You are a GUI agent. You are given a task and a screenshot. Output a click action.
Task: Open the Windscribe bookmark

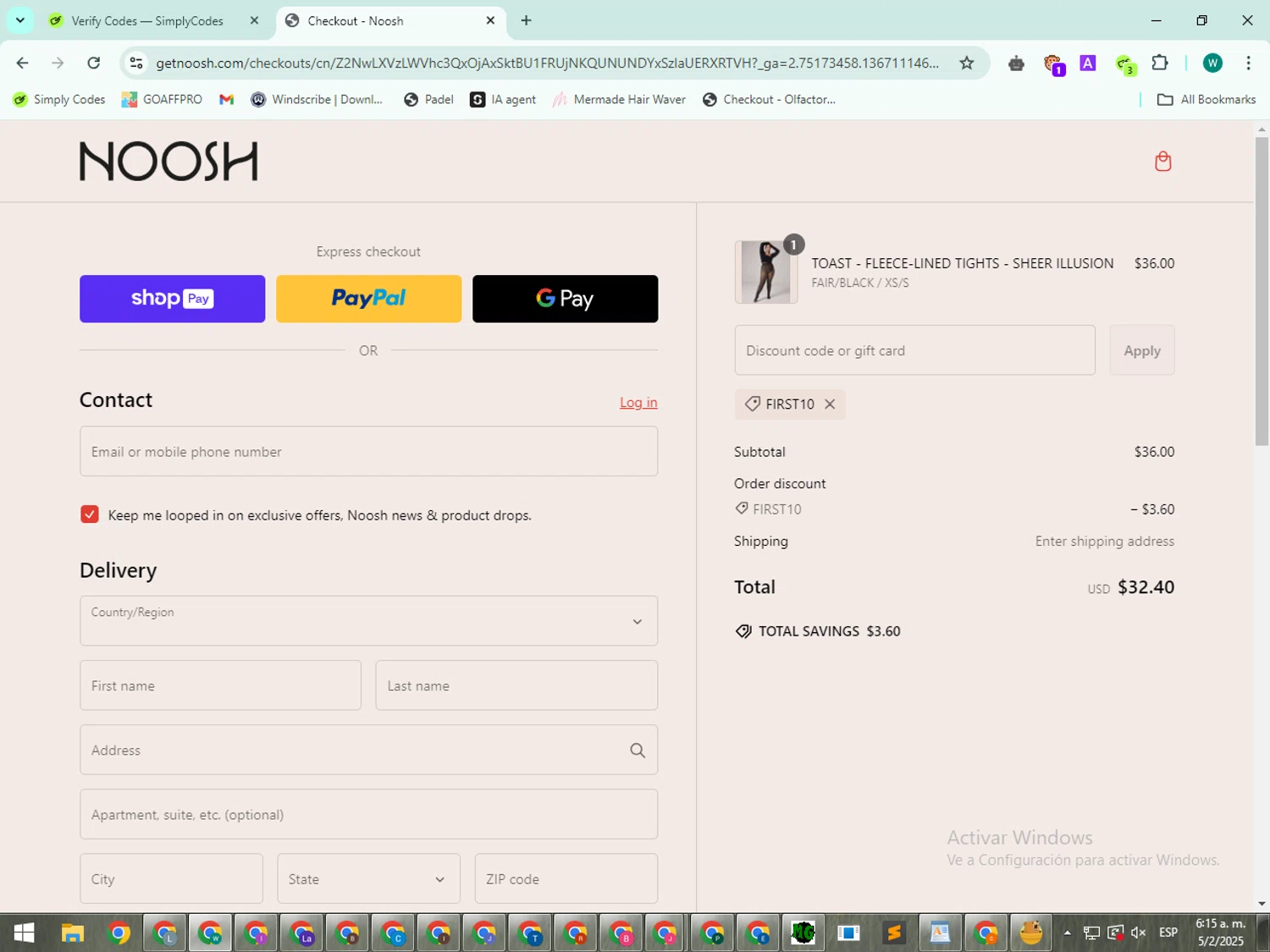pyautogui.click(x=317, y=100)
